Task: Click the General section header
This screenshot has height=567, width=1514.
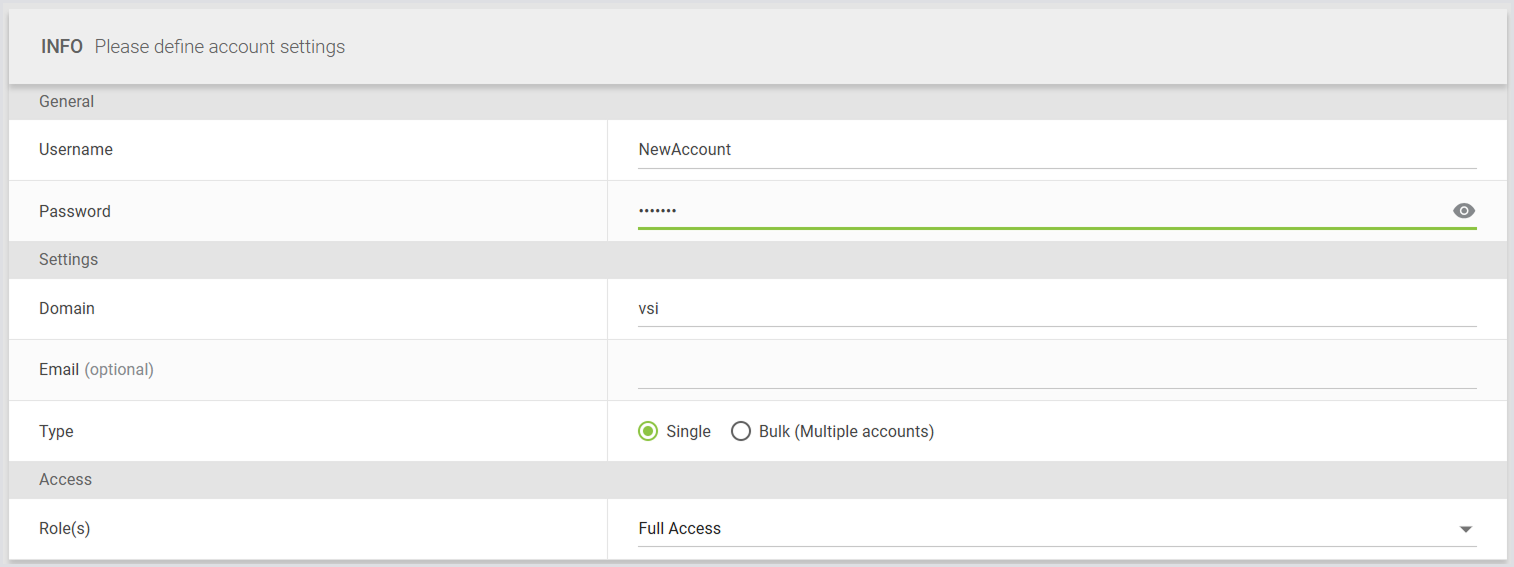Action: point(67,102)
